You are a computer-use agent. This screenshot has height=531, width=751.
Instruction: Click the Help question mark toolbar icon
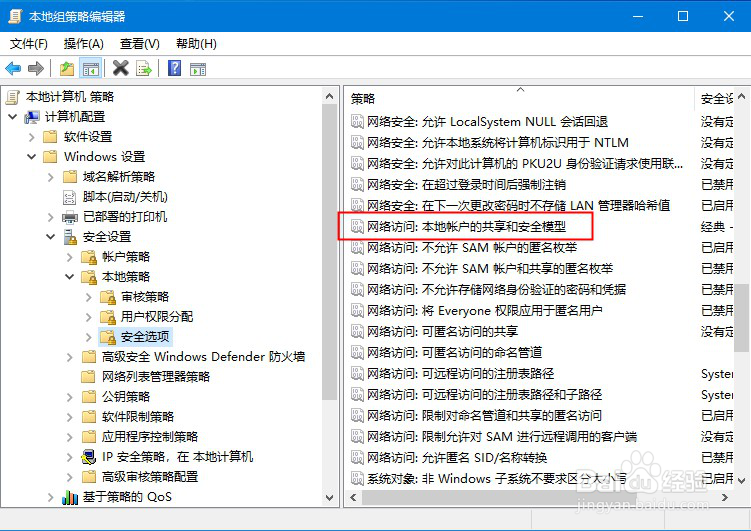coord(175,68)
